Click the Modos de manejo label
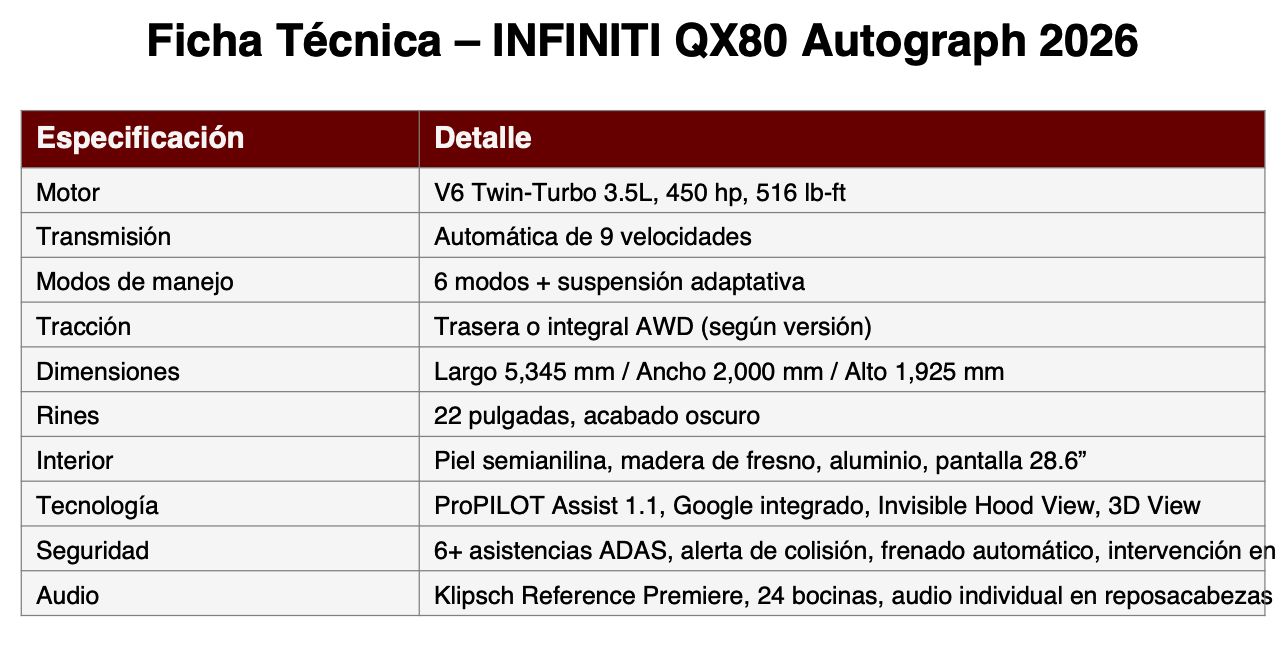 tap(220, 281)
